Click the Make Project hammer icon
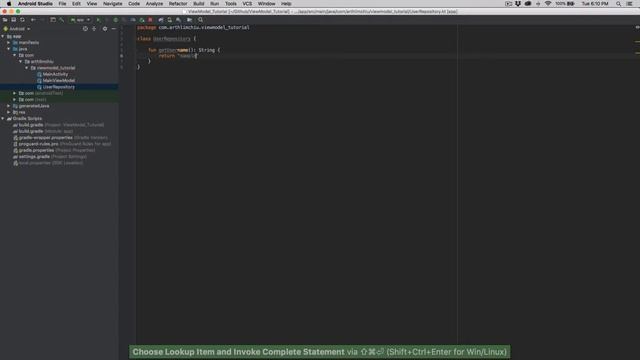 [x=62, y=20]
